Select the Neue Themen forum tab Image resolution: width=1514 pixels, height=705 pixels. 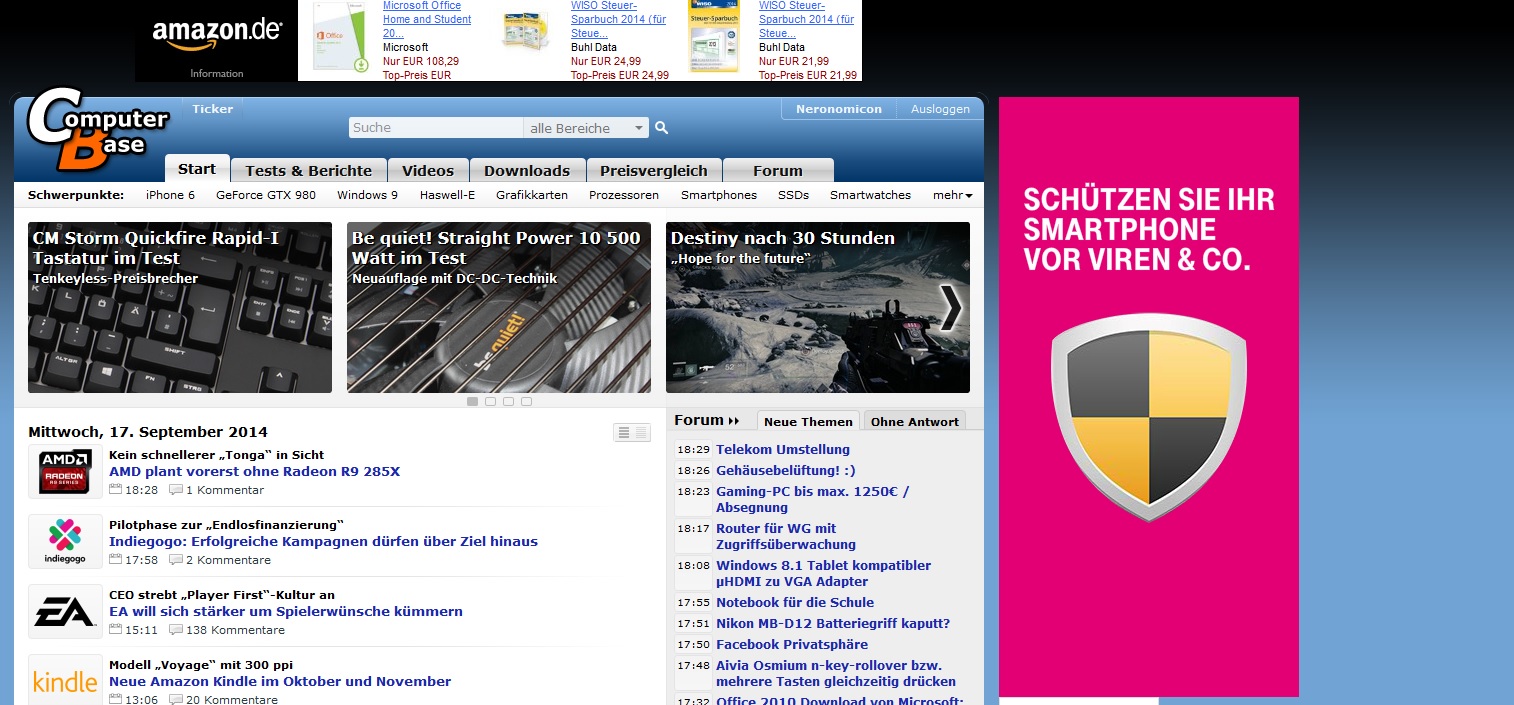tap(808, 421)
